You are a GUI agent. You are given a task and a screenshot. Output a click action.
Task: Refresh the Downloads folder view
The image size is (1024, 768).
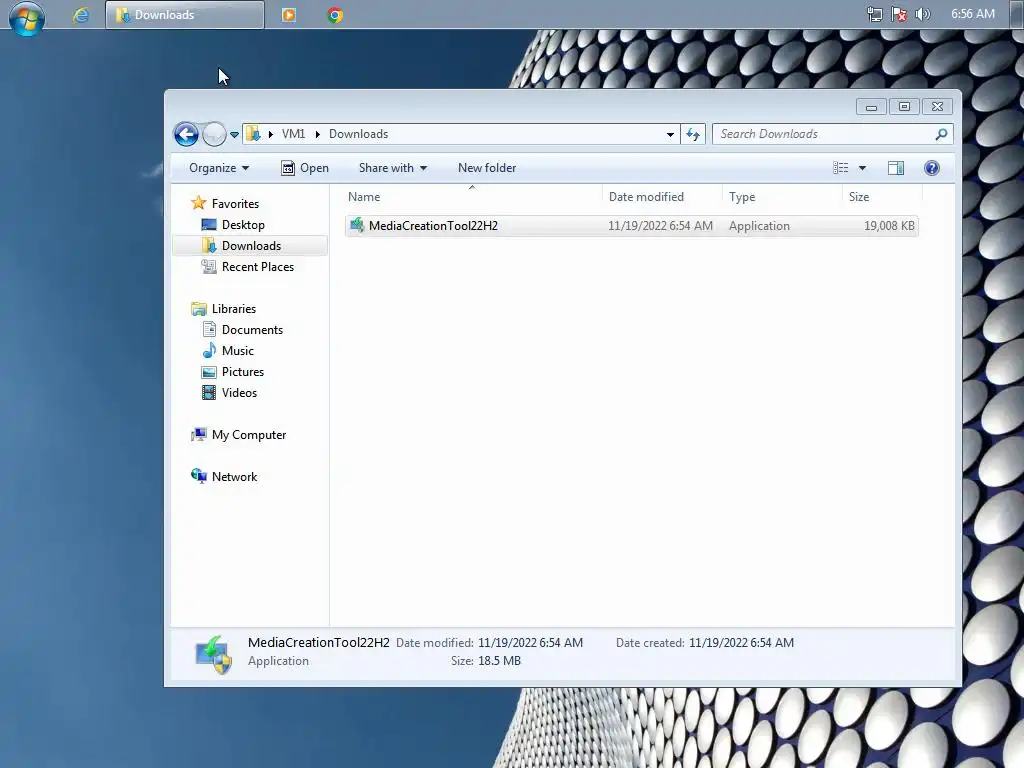[693, 135]
